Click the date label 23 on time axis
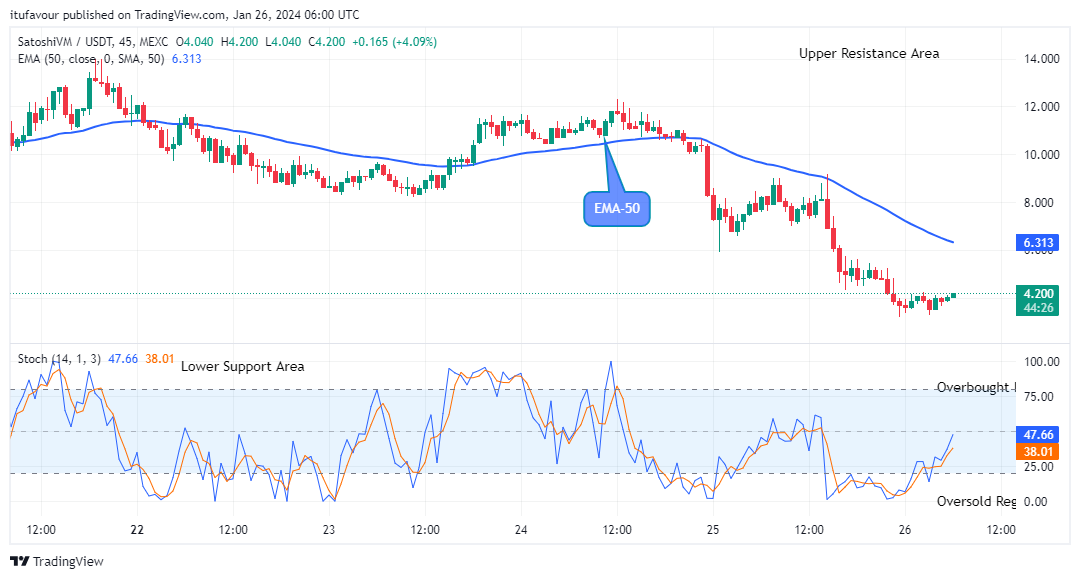Viewport: 1080px width, 579px height. [329, 529]
